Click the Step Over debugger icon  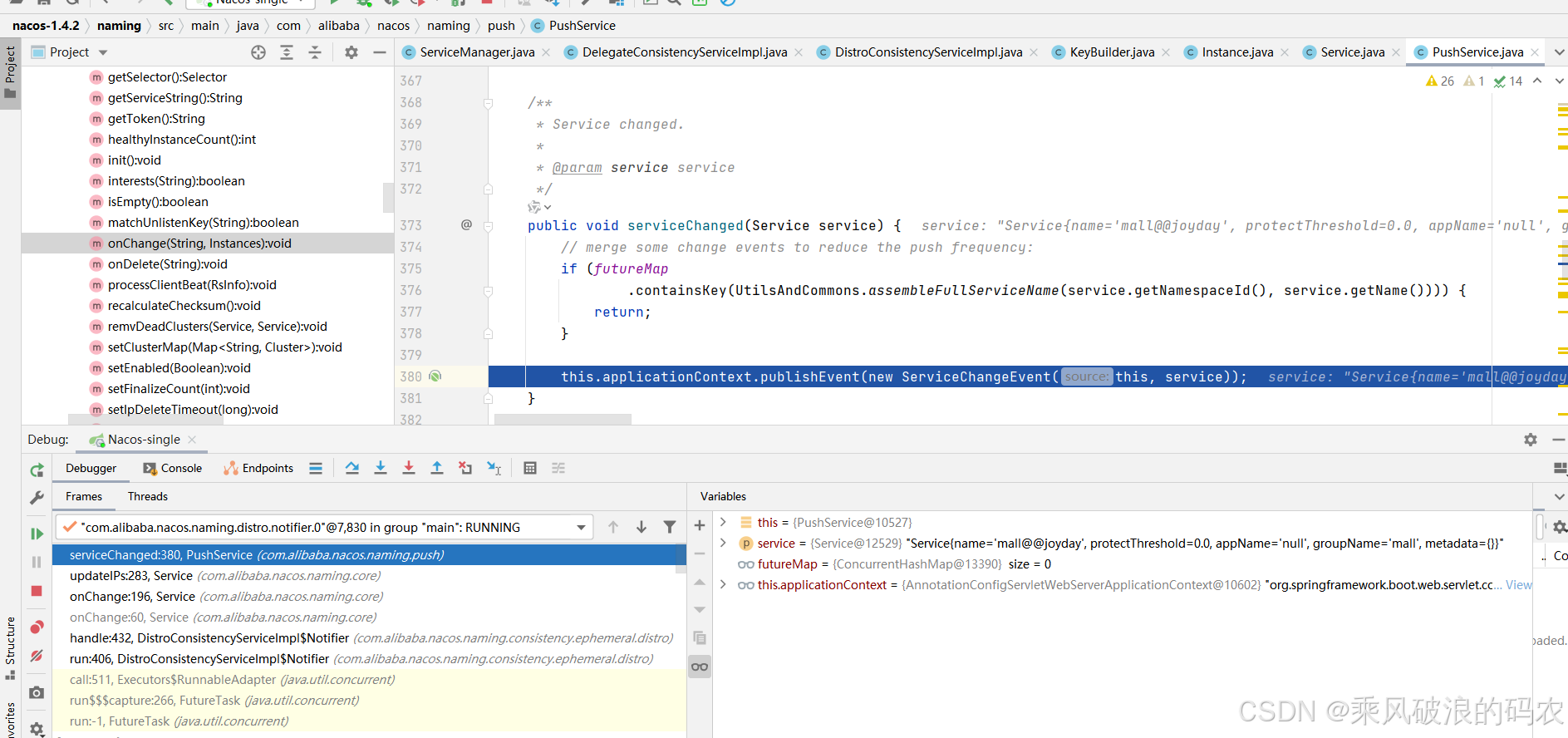[x=352, y=468]
